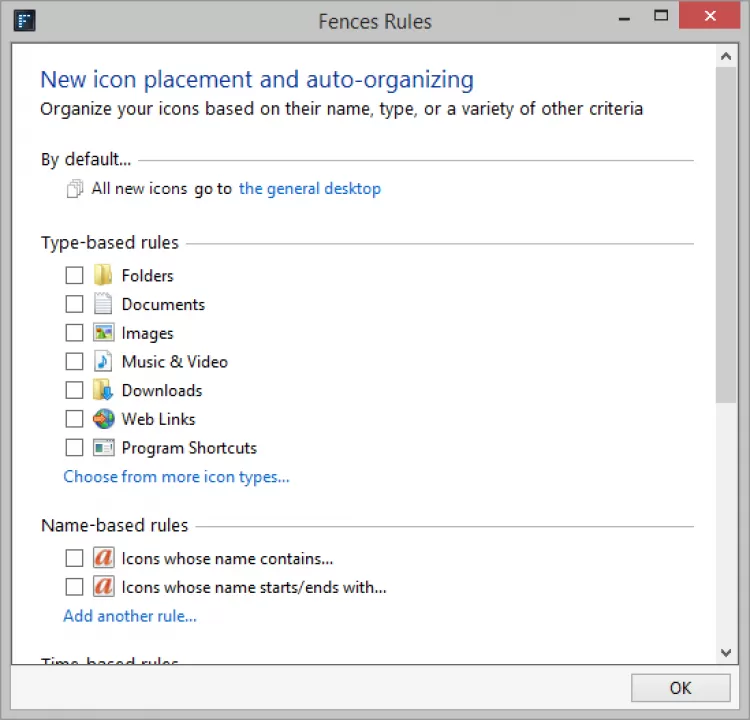Image resolution: width=750 pixels, height=720 pixels.
Task: Click the scrollbar down arrow
Action: coord(727,653)
